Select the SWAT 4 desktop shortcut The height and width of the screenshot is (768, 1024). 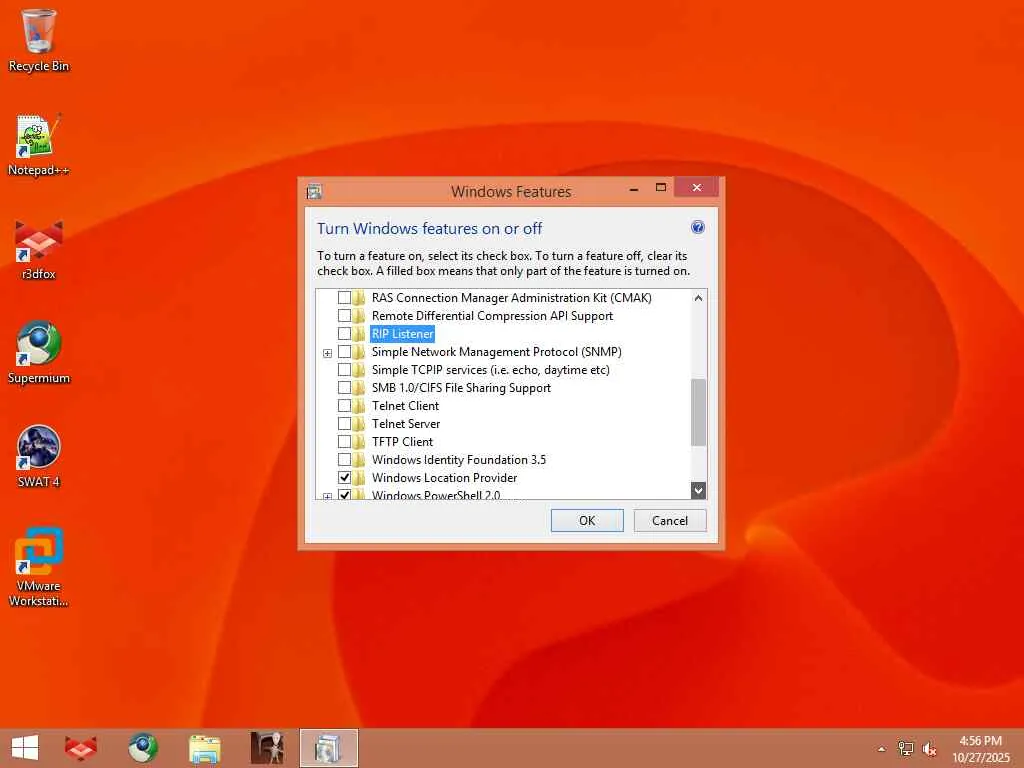point(38,456)
